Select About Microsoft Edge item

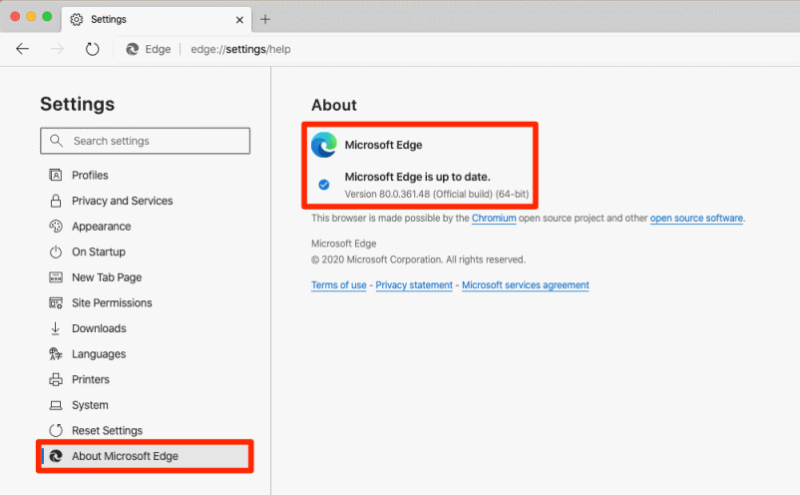pyautogui.click(x=145, y=456)
